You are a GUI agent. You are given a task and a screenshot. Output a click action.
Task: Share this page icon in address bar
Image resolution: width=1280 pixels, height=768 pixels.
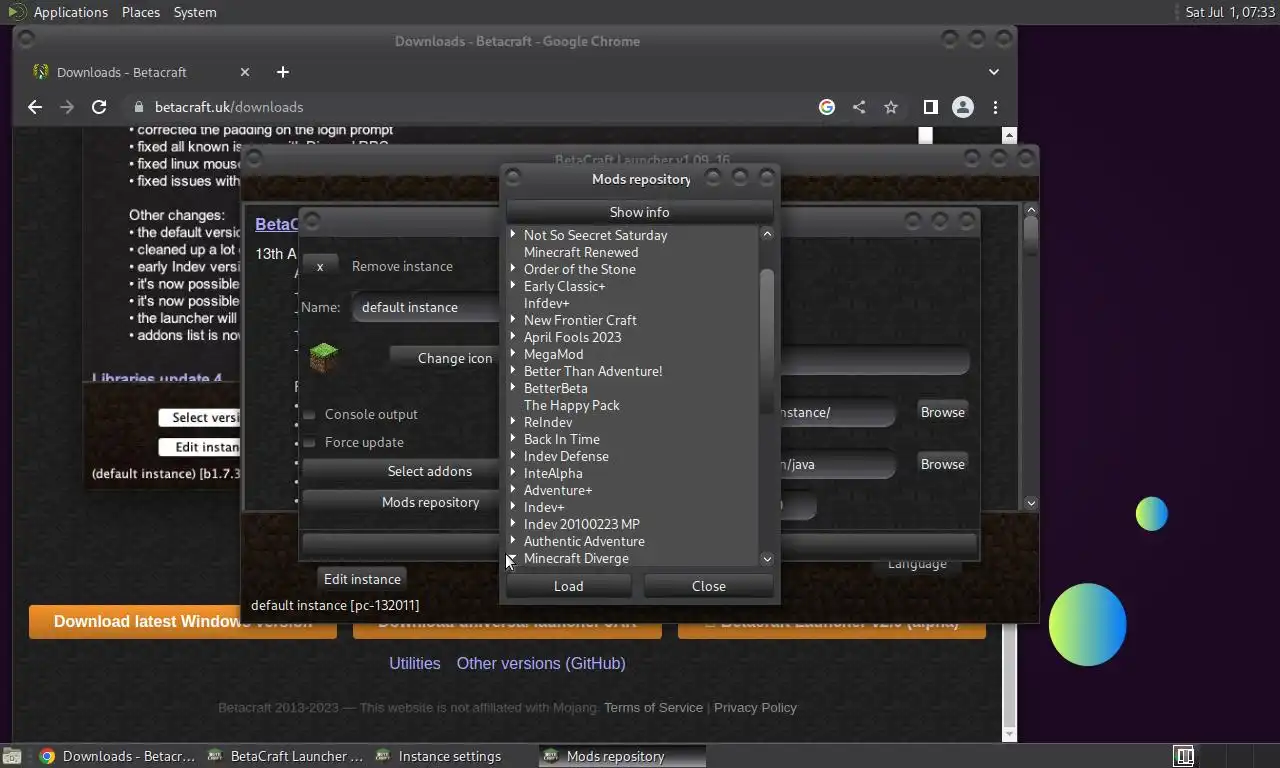click(x=859, y=107)
